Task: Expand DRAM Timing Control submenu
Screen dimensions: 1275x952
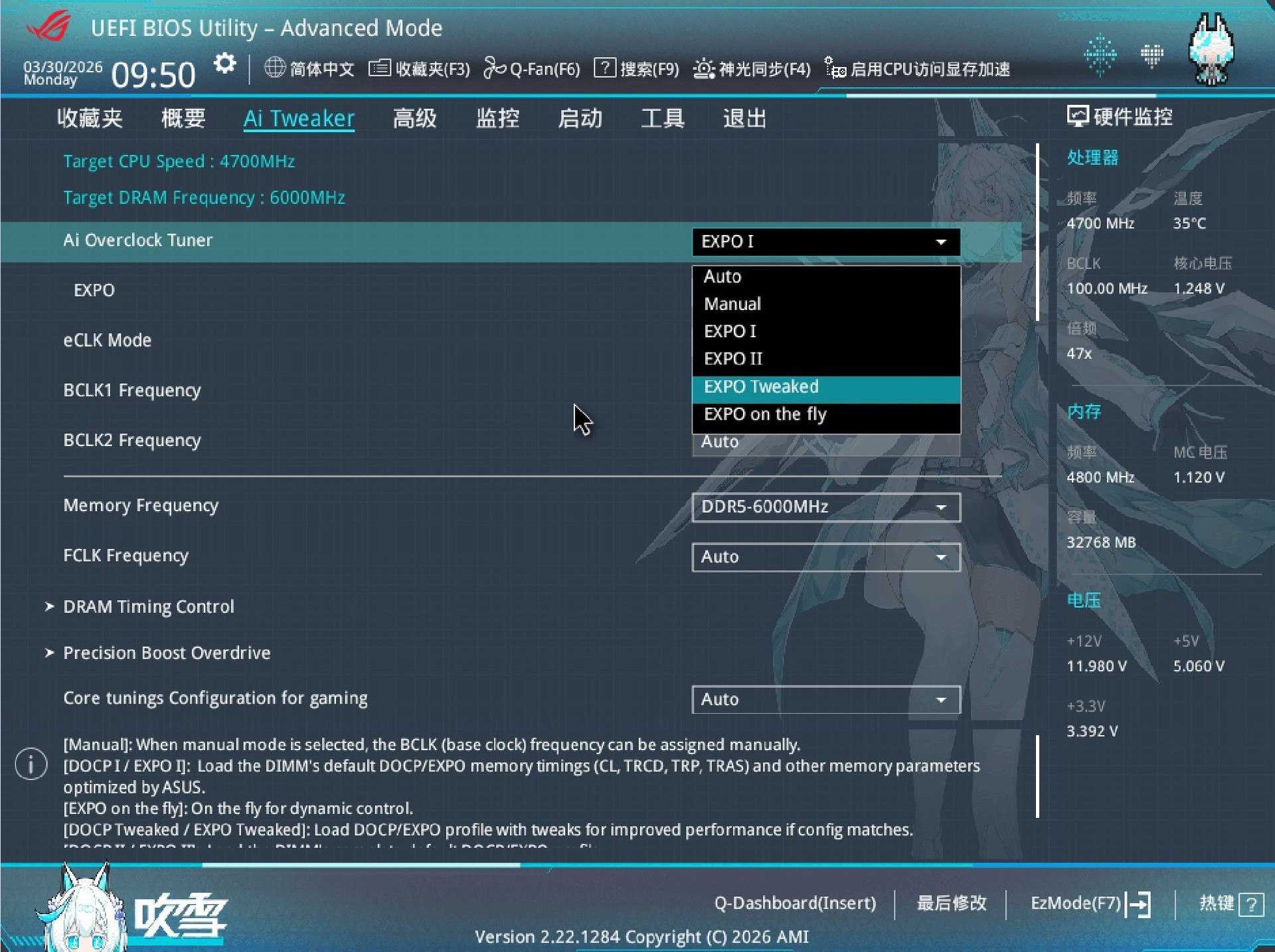Action: (148, 607)
